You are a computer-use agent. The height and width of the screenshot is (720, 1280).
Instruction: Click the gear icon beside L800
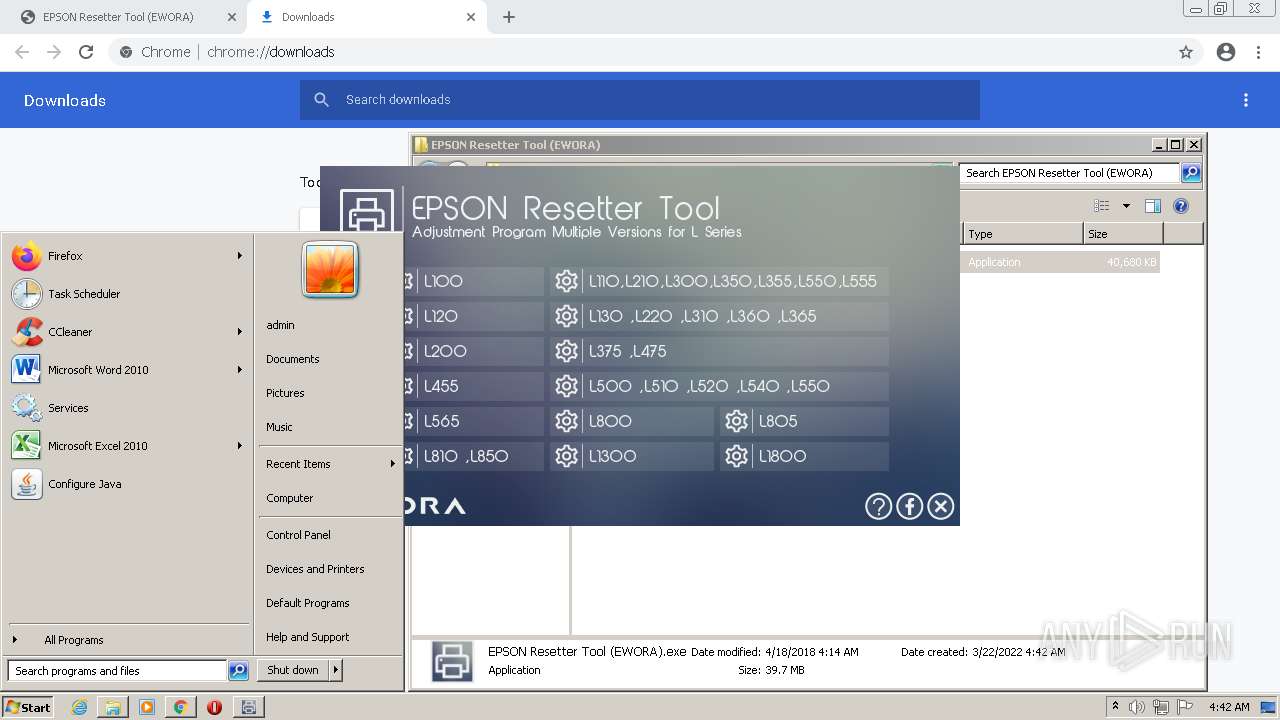[x=567, y=421]
